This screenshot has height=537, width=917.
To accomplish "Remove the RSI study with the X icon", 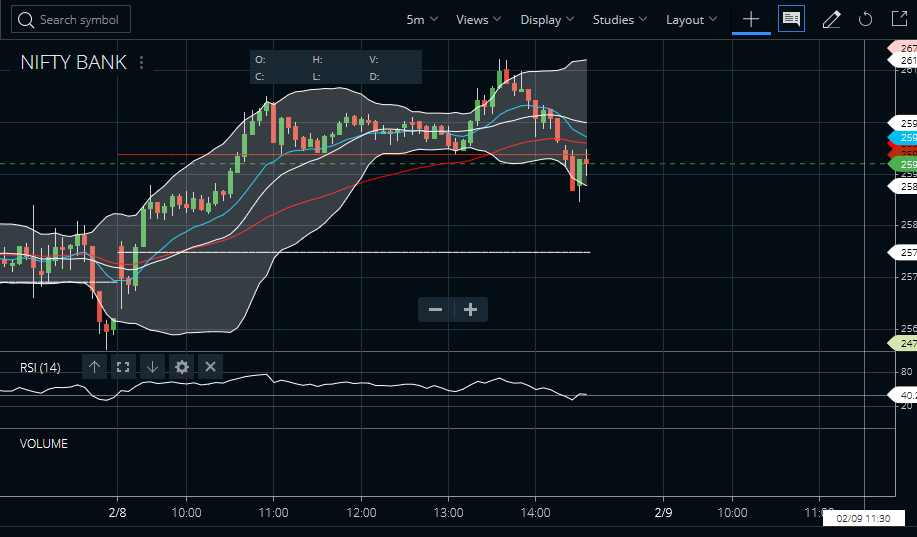I will pyautogui.click(x=211, y=367).
